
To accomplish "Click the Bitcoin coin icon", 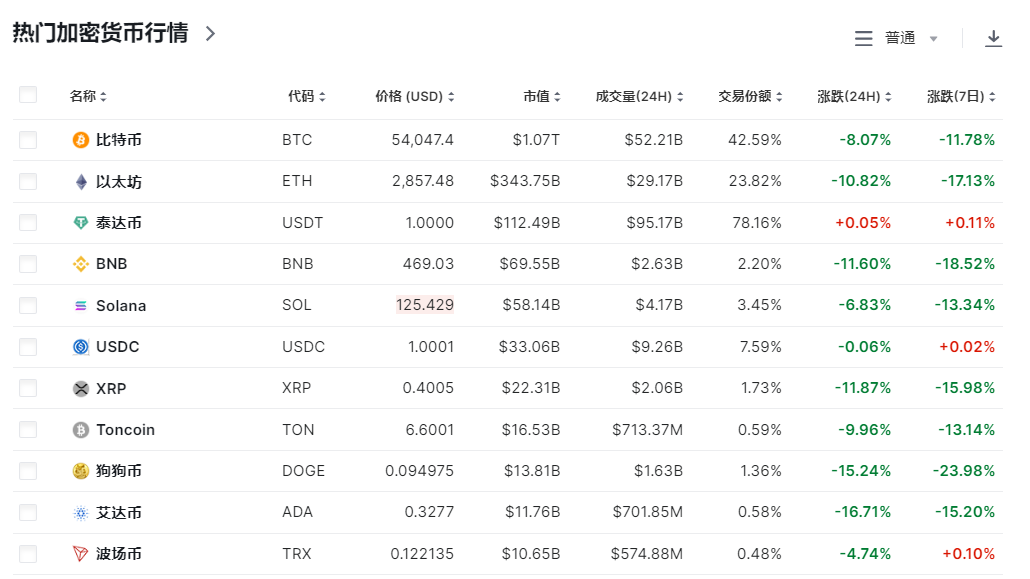I will 81,140.
